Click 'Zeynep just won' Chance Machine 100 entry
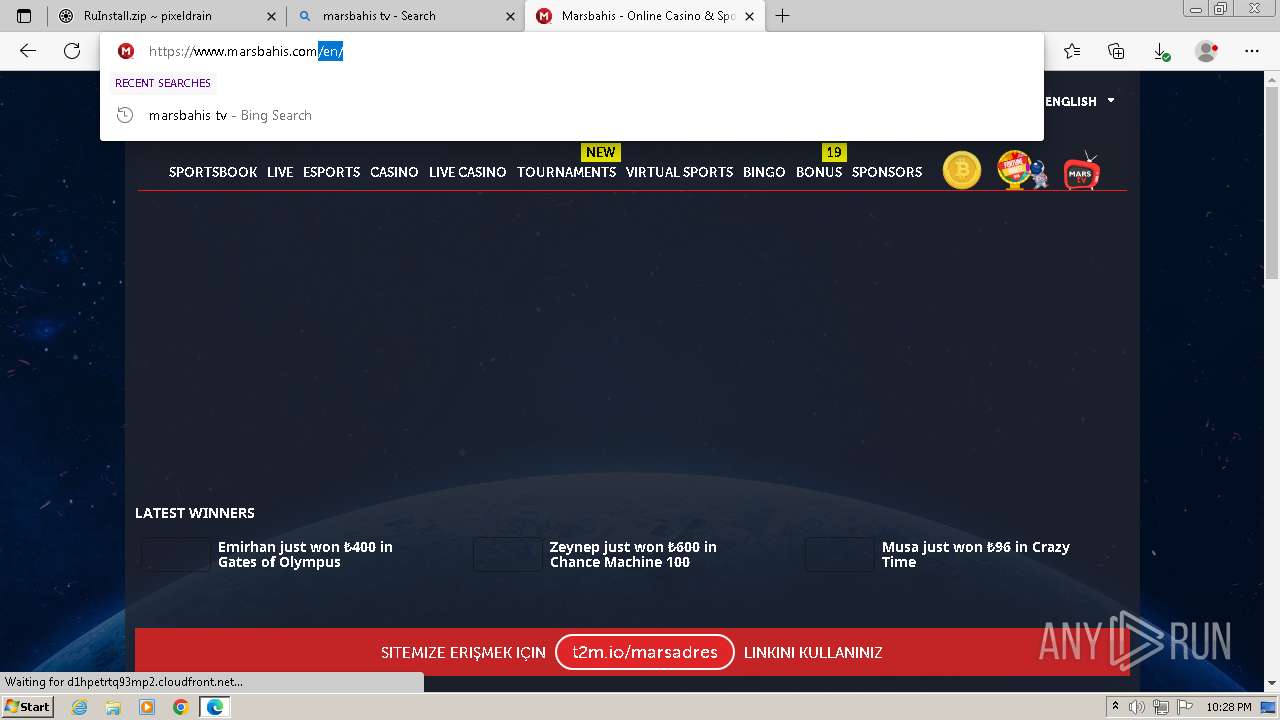 [x=633, y=554]
